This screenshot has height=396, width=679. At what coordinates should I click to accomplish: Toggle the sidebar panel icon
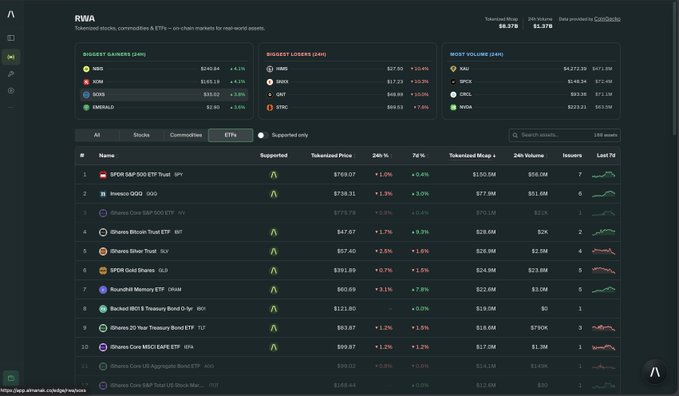tap(11, 38)
